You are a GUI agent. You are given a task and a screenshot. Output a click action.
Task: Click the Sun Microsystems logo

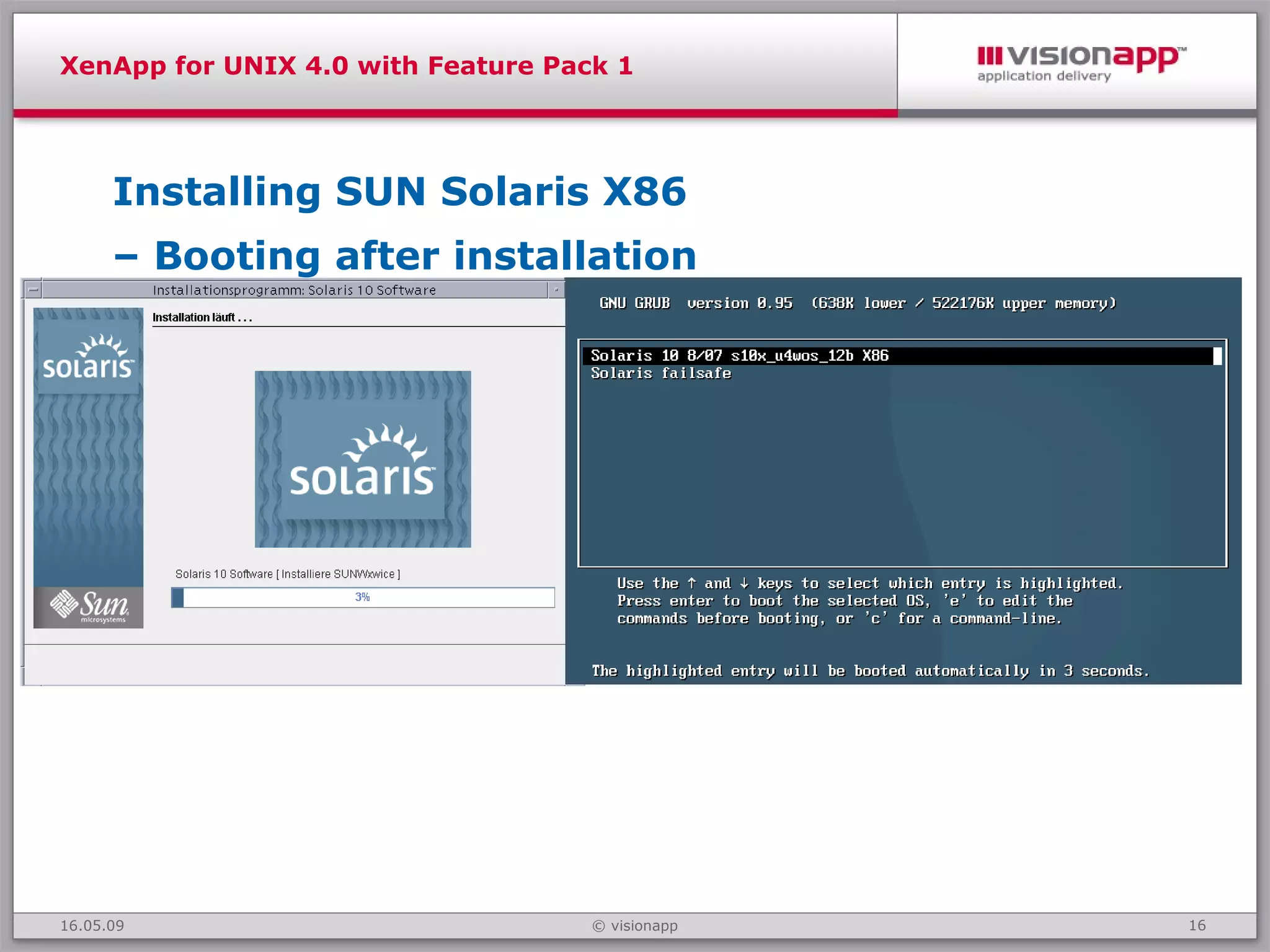pyautogui.click(x=89, y=607)
